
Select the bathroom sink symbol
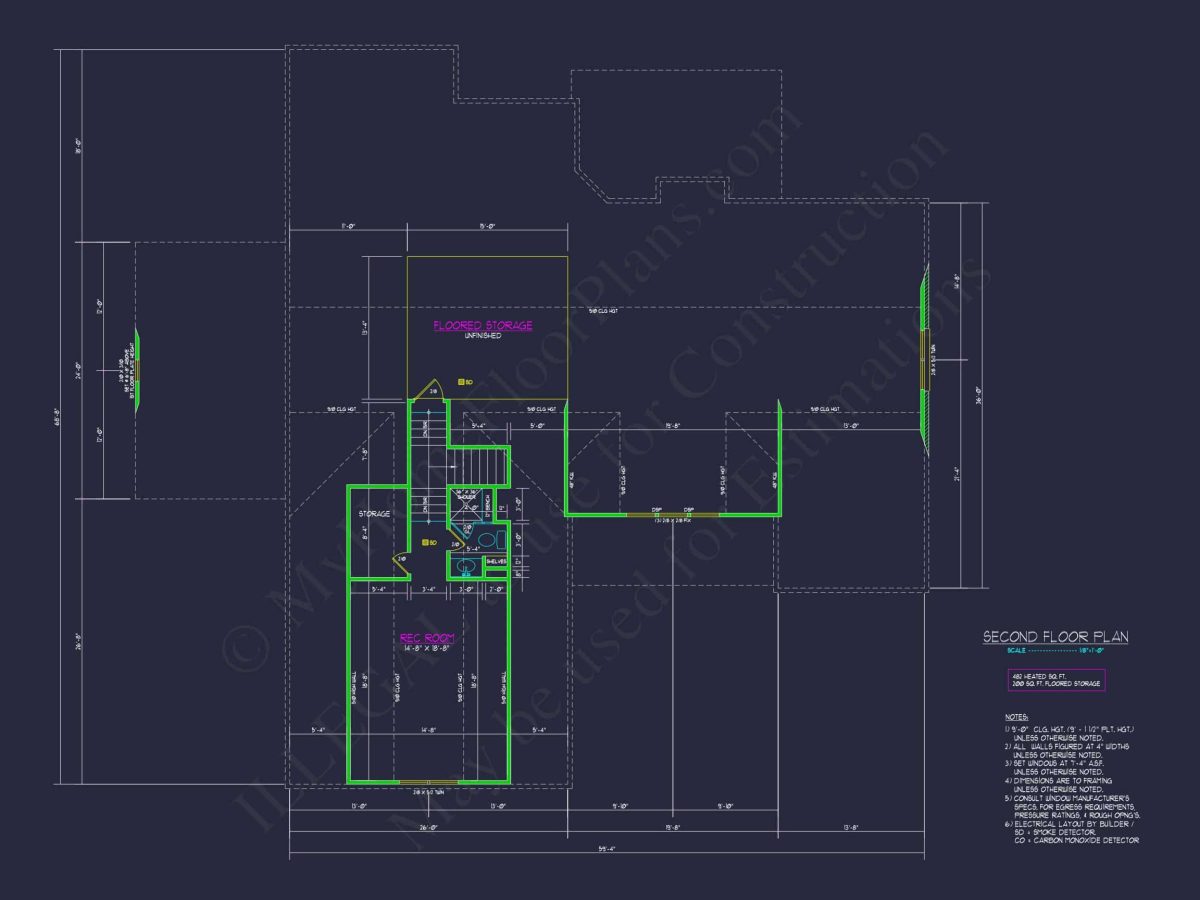click(x=465, y=567)
